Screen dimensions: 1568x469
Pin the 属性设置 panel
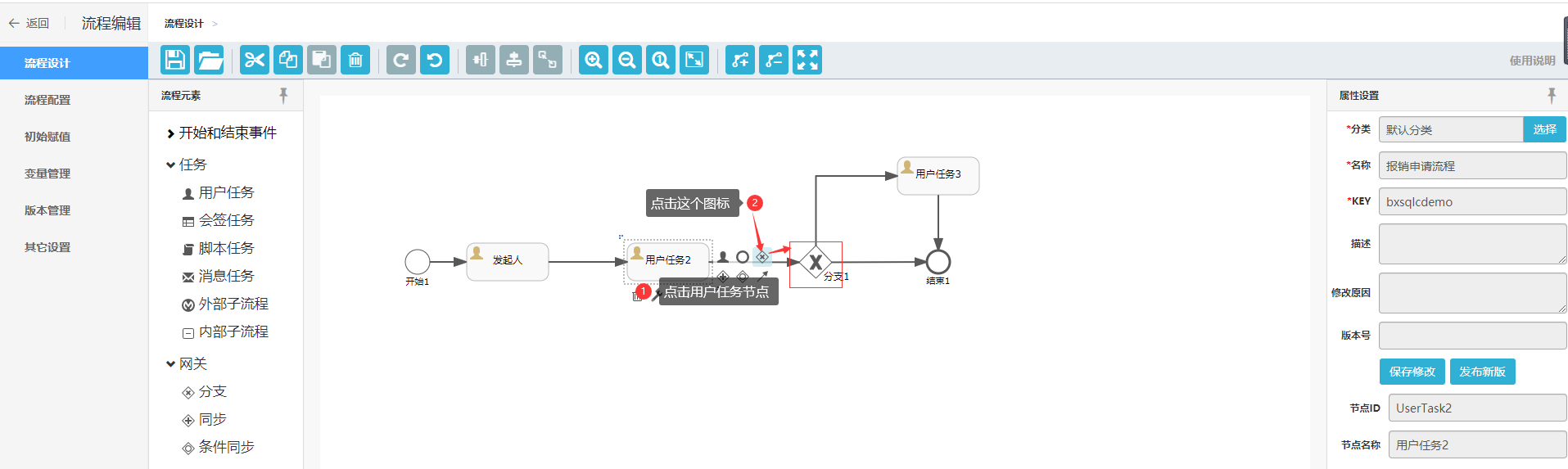[x=1551, y=96]
